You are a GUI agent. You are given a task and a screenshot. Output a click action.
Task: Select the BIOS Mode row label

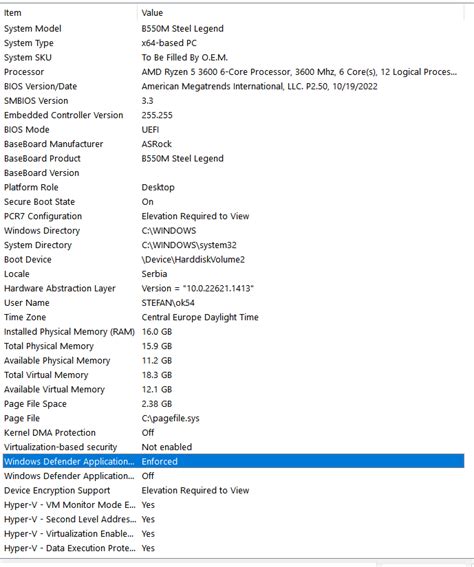pyautogui.click(x=27, y=130)
